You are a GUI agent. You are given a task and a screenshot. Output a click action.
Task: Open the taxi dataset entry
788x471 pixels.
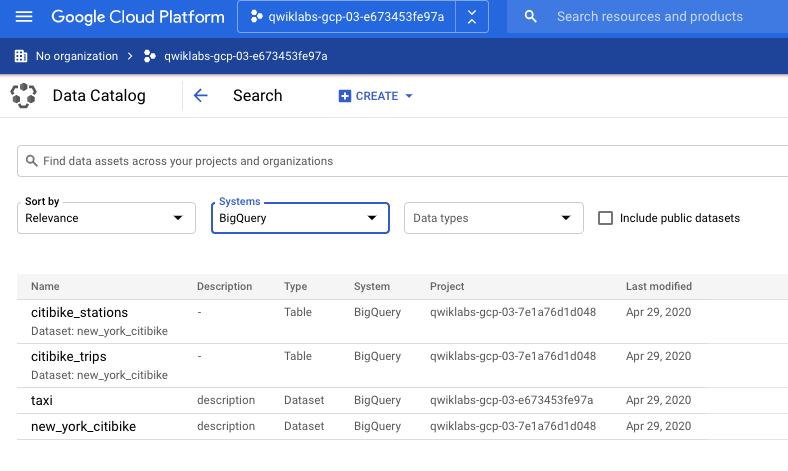click(x=42, y=401)
